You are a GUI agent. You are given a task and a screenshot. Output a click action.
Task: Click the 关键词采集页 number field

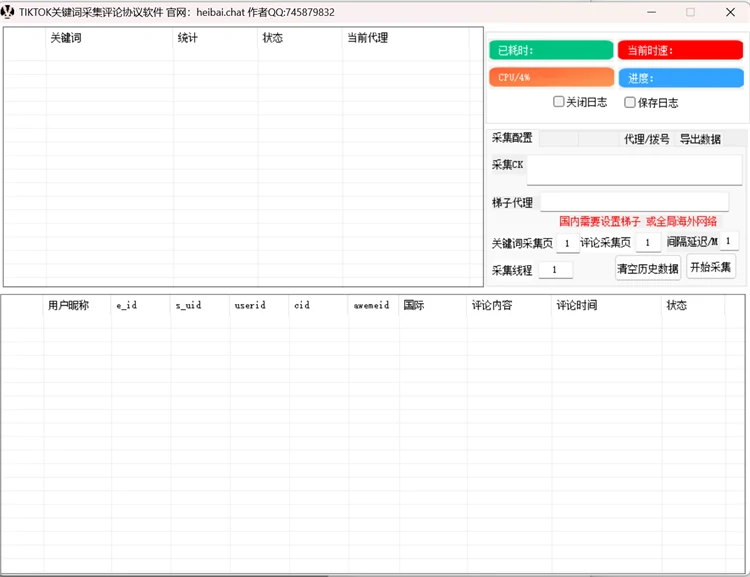(568, 243)
